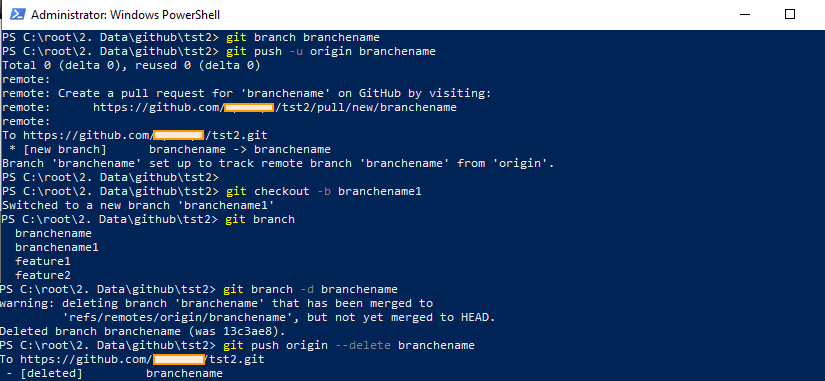Click the PowerShell icon in the title bar
This screenshot has width=825, height=381.
pyautogui.click(x=17, y=14)
